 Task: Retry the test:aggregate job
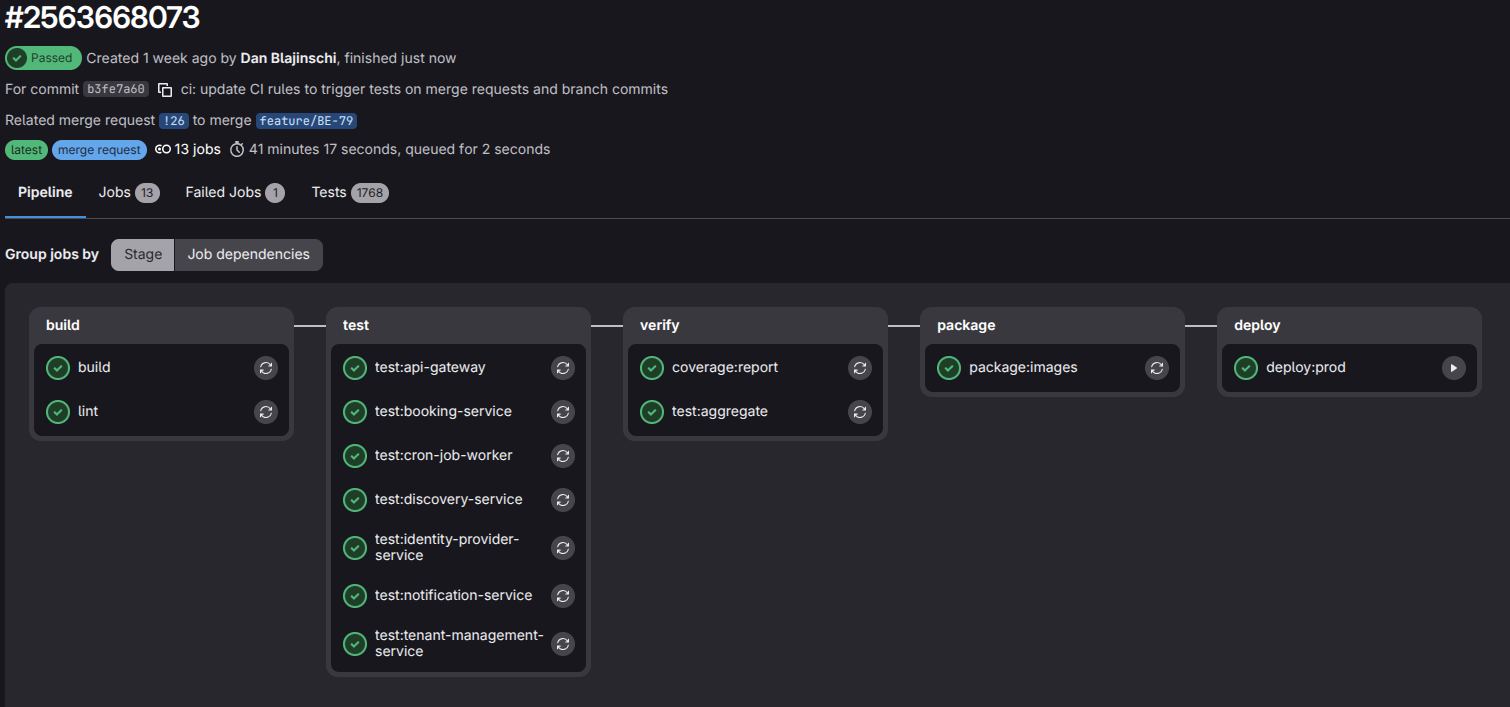coord(860,411)
